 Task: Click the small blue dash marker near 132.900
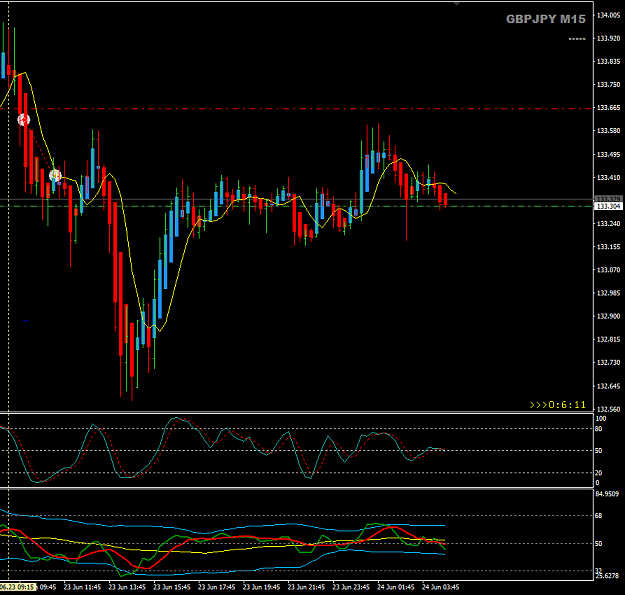point(26,320)
